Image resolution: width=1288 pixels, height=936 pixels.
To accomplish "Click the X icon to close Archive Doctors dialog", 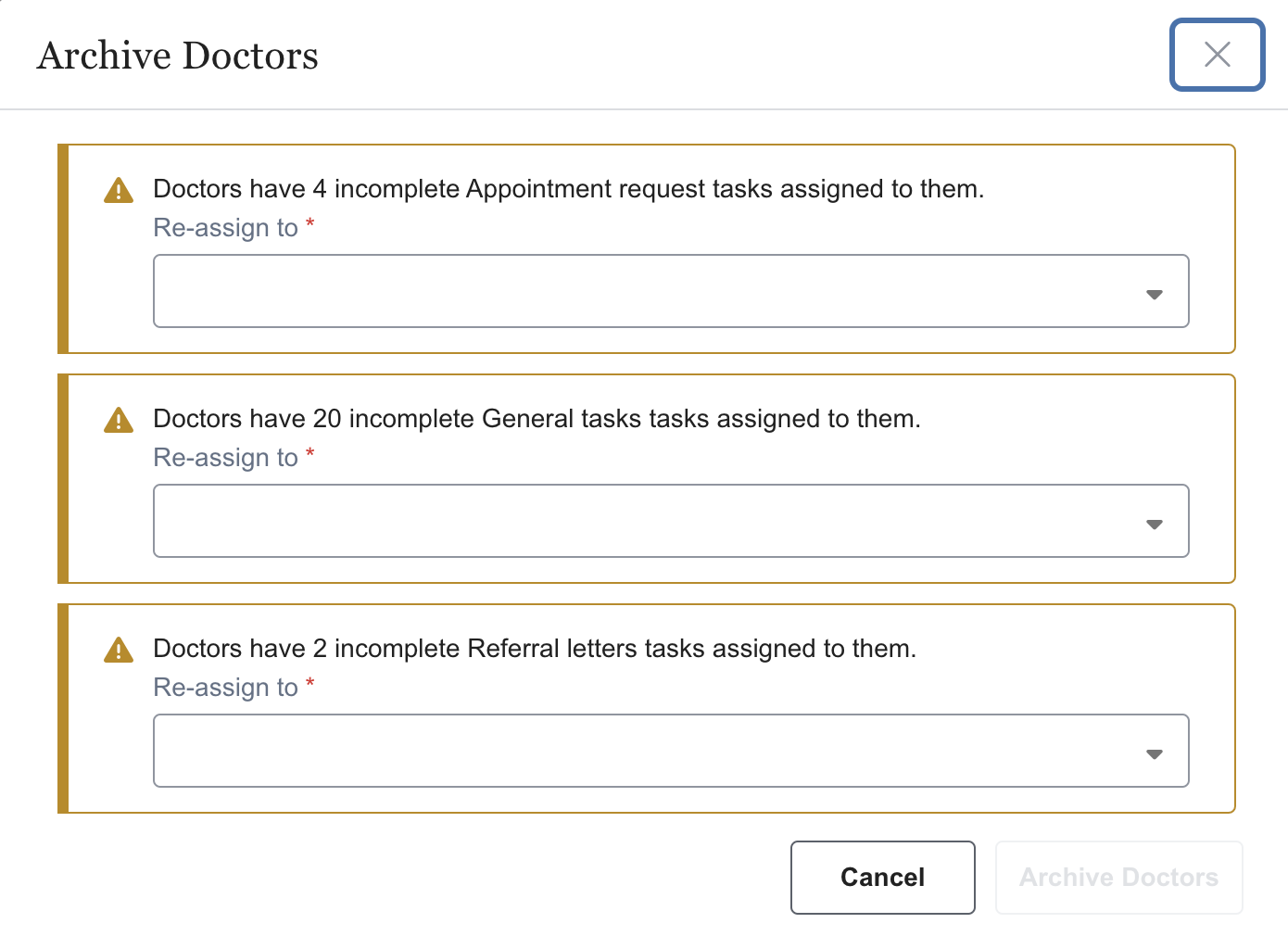I will 1217,56.
